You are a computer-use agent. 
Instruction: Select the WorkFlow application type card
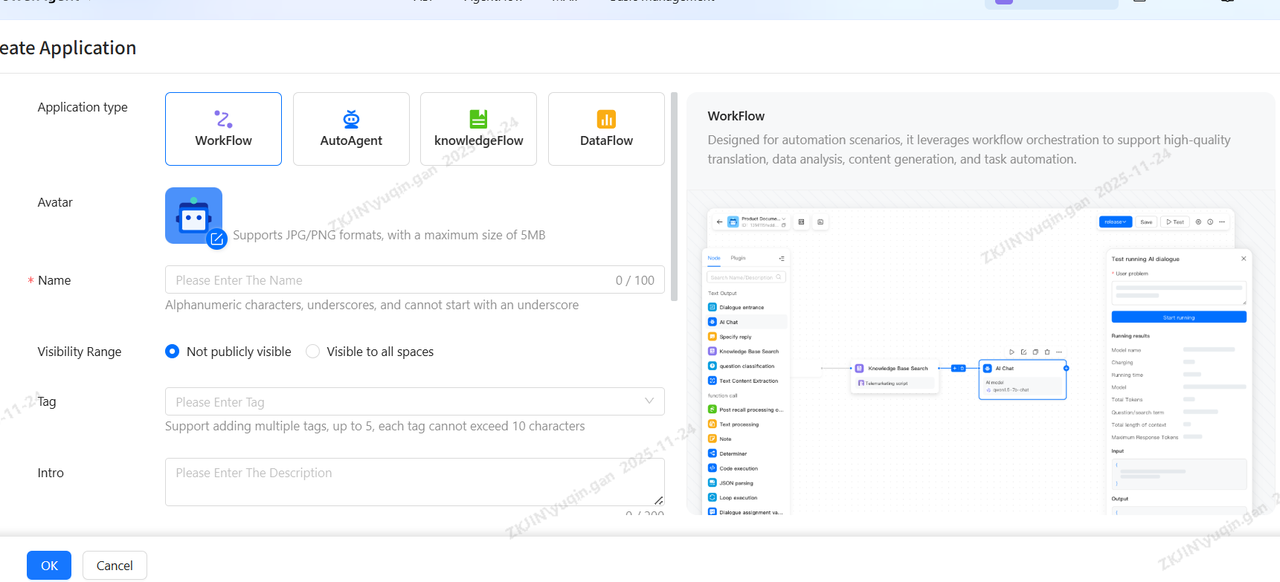pos(223,129)
